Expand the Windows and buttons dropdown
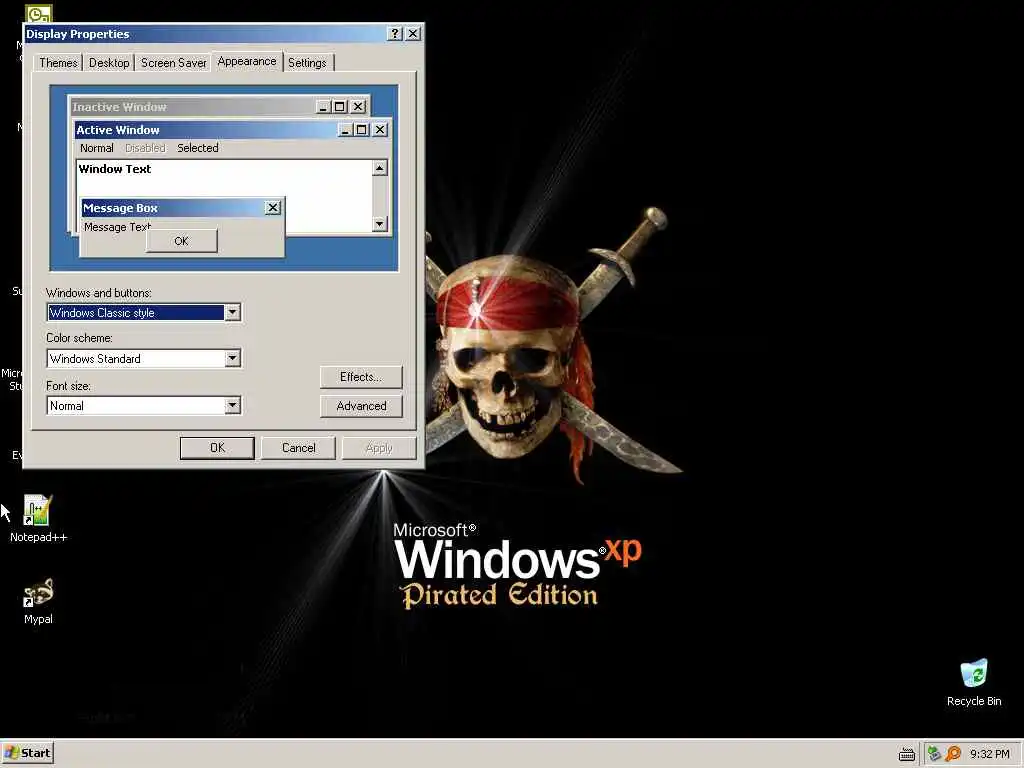The image size is (1024, 768). (232, 313)
